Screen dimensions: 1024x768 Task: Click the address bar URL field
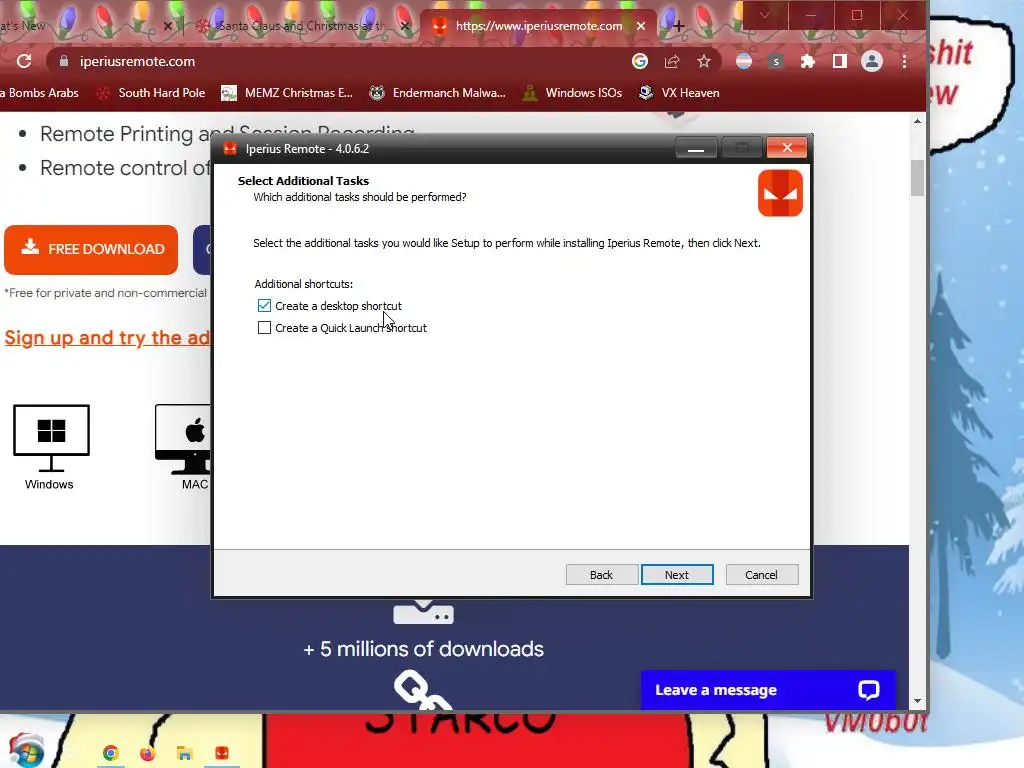coord(340,61)
